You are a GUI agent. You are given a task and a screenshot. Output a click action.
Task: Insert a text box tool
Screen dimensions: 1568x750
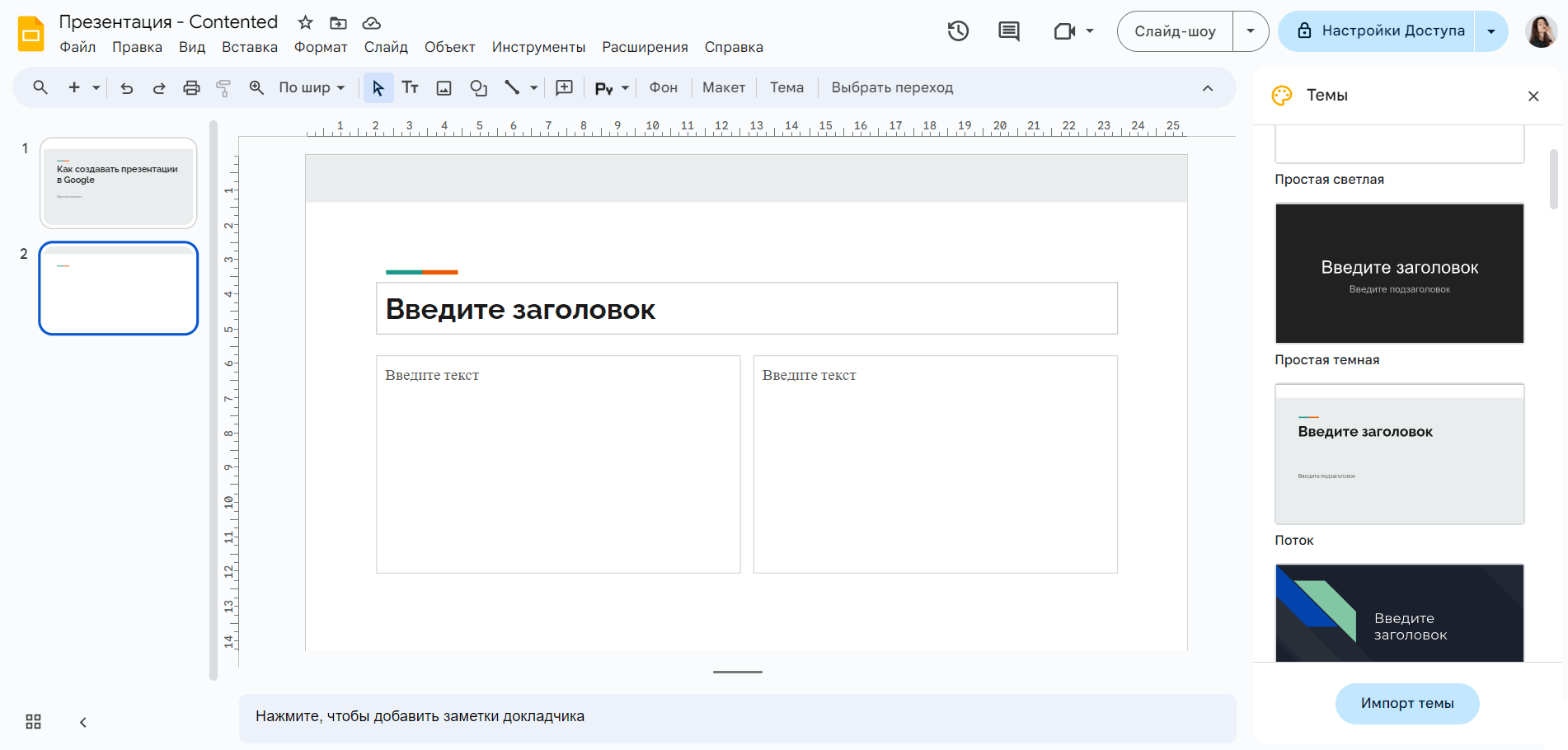click(410, 87)
